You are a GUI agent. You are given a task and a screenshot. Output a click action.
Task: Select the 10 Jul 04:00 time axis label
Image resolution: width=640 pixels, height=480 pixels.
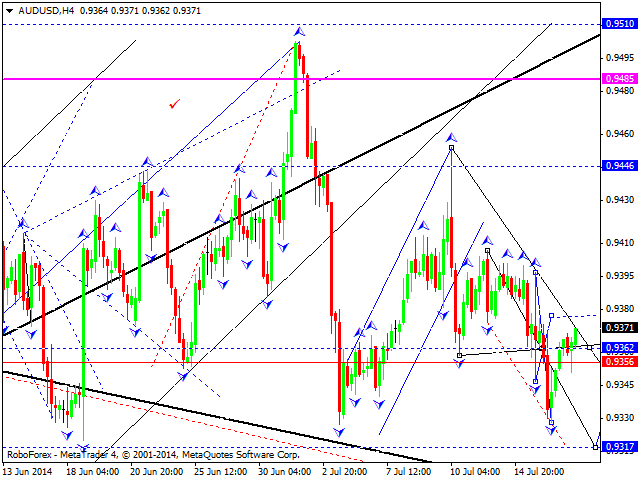474,472
